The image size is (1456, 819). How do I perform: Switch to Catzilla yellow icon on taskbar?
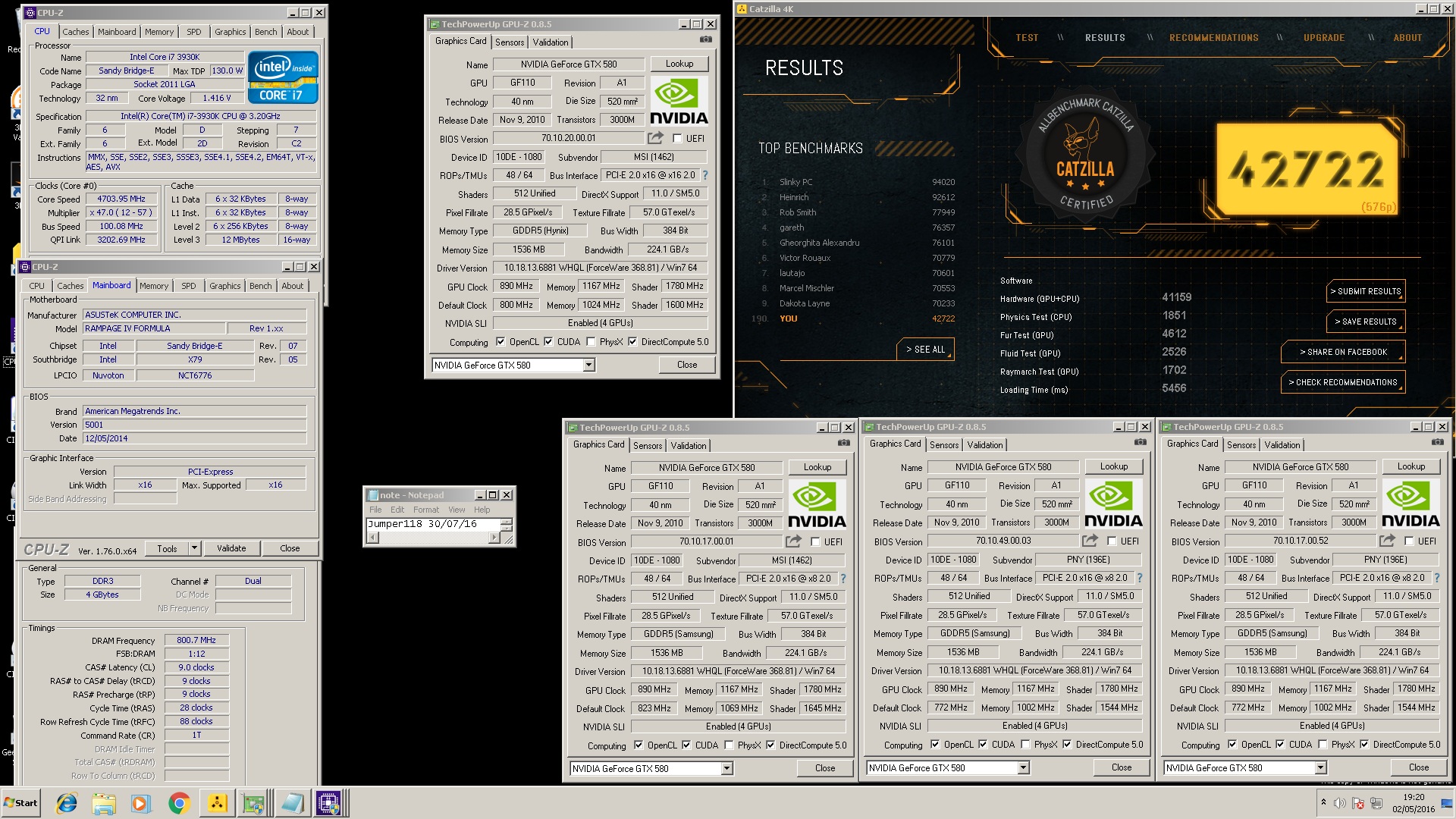(217, 803)
